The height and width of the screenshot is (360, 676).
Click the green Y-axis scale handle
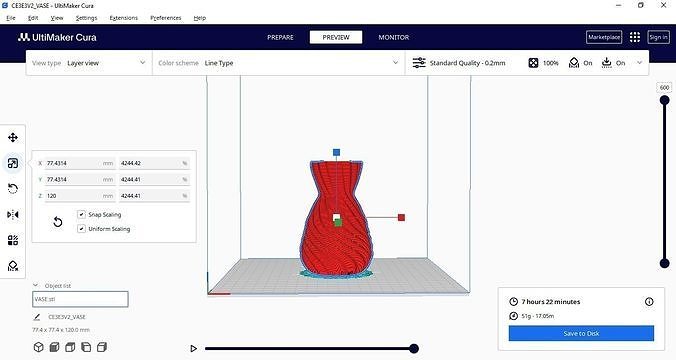point(338,222)
